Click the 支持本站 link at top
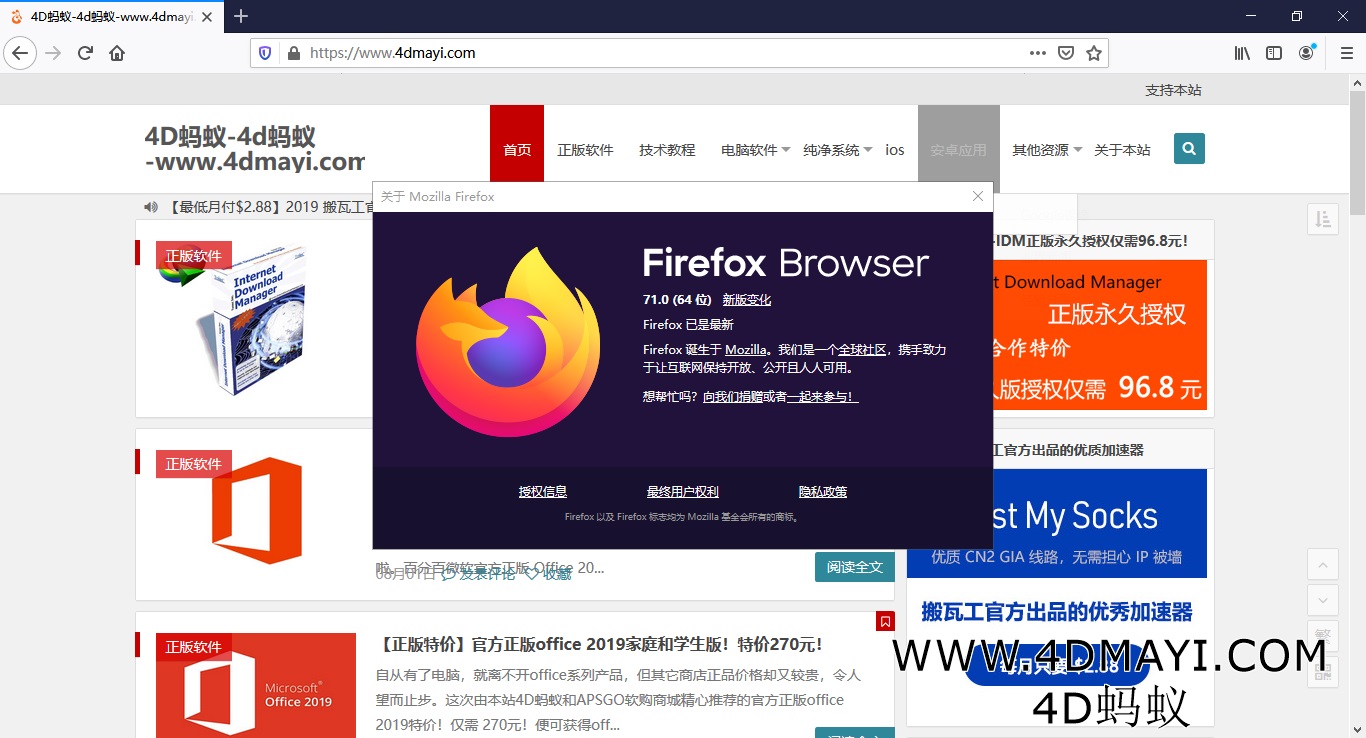The image size is (1366, 738). (1173, 90)
